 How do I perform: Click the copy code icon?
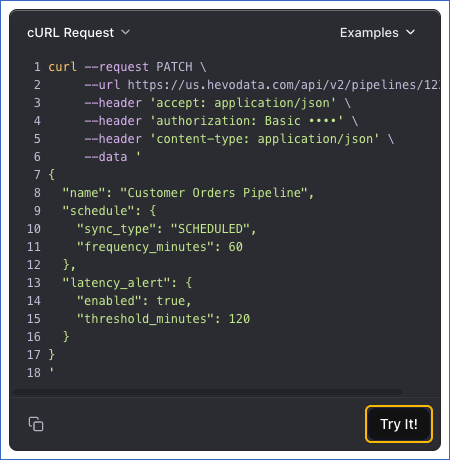[x=36, y=424]
